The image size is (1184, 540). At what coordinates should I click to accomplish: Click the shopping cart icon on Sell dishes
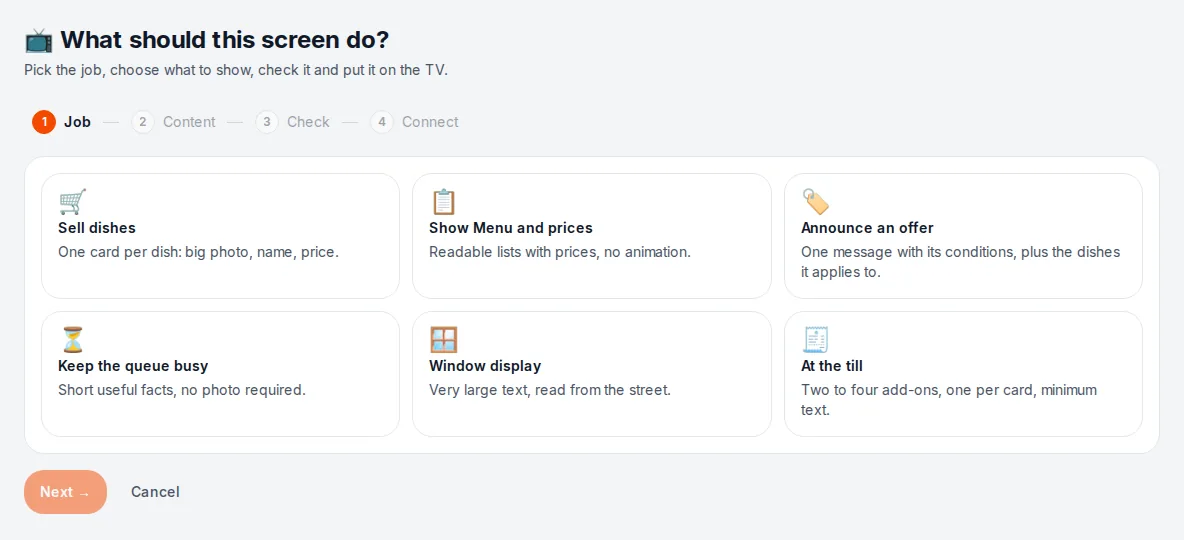pos(72,202)
